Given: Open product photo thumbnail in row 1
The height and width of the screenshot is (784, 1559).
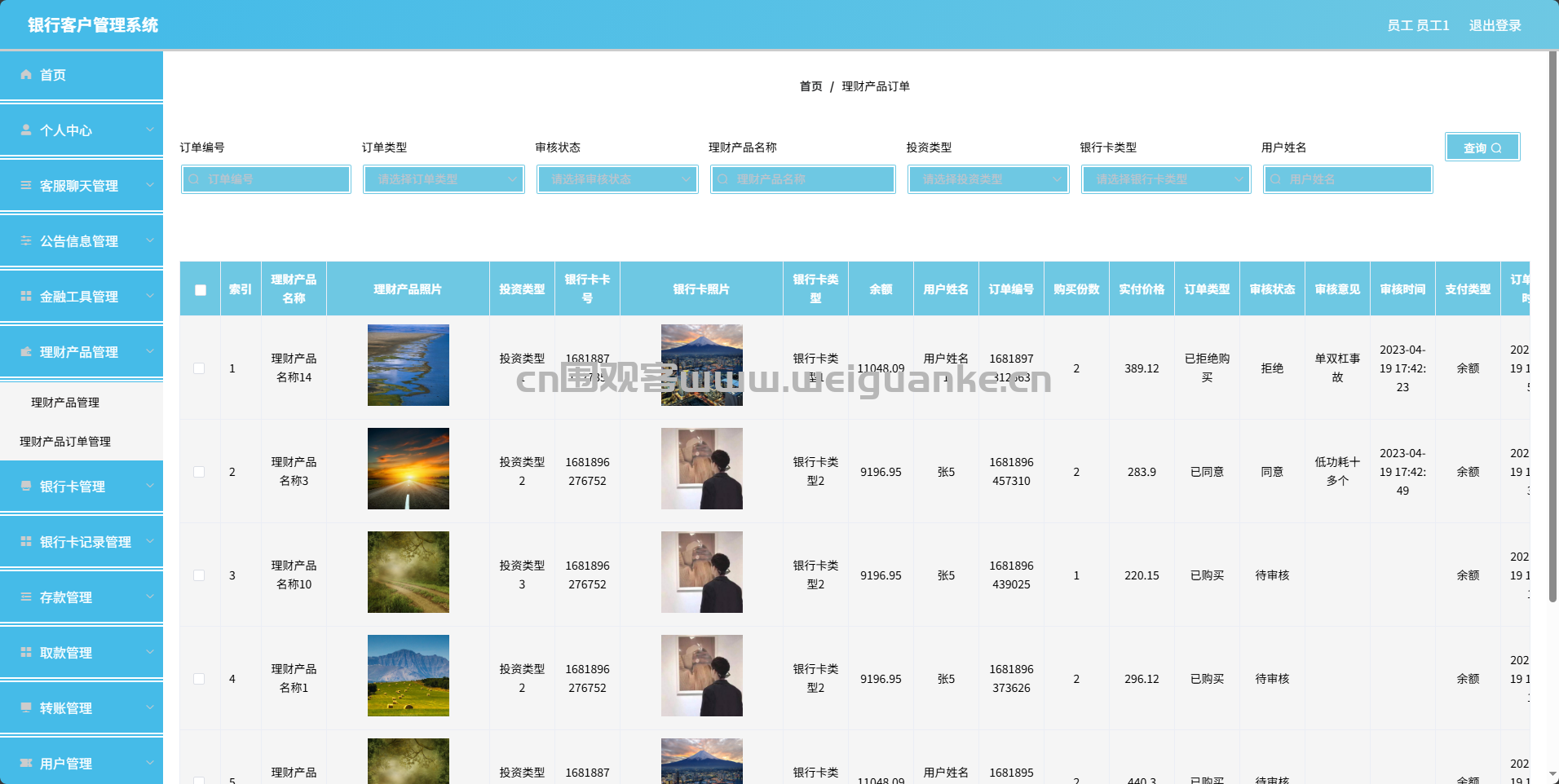Looking at the screenshot, I should click(x=409, y=365).
